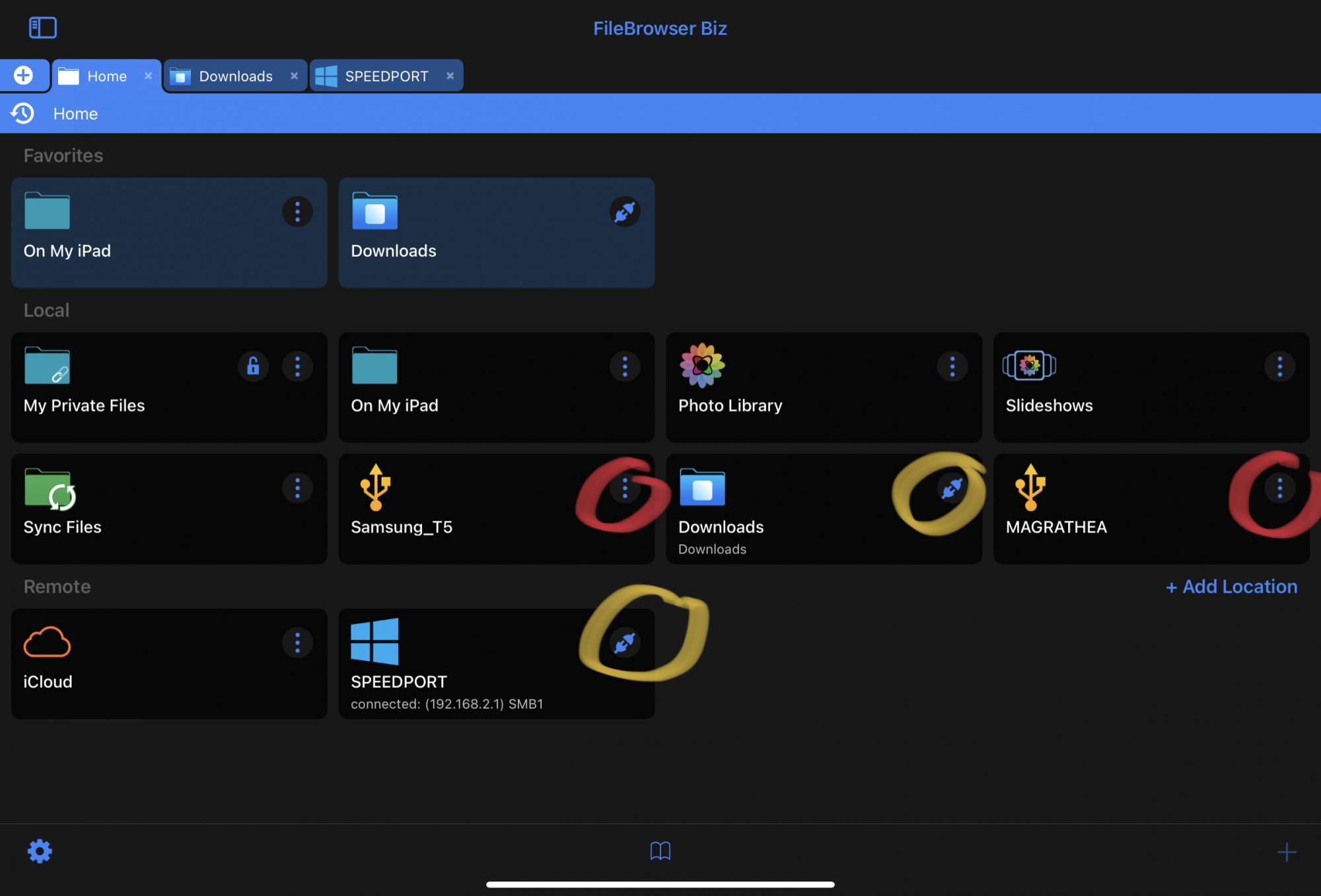Open the bookmarks book icon

tap(660, 851)
